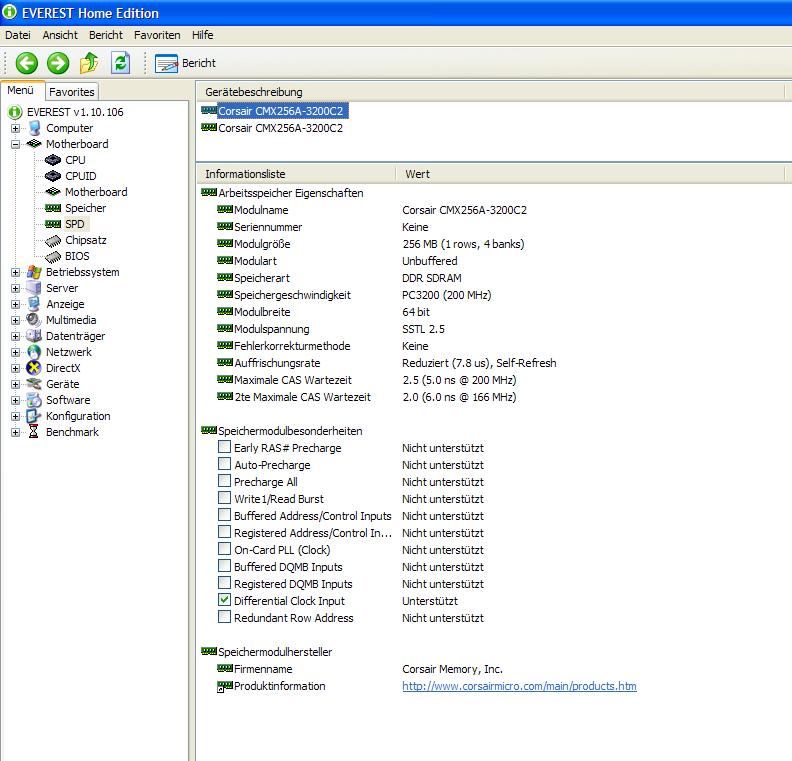Switch to the Menü tab
Screen dimensions: 792x761
tap(21, 90)
